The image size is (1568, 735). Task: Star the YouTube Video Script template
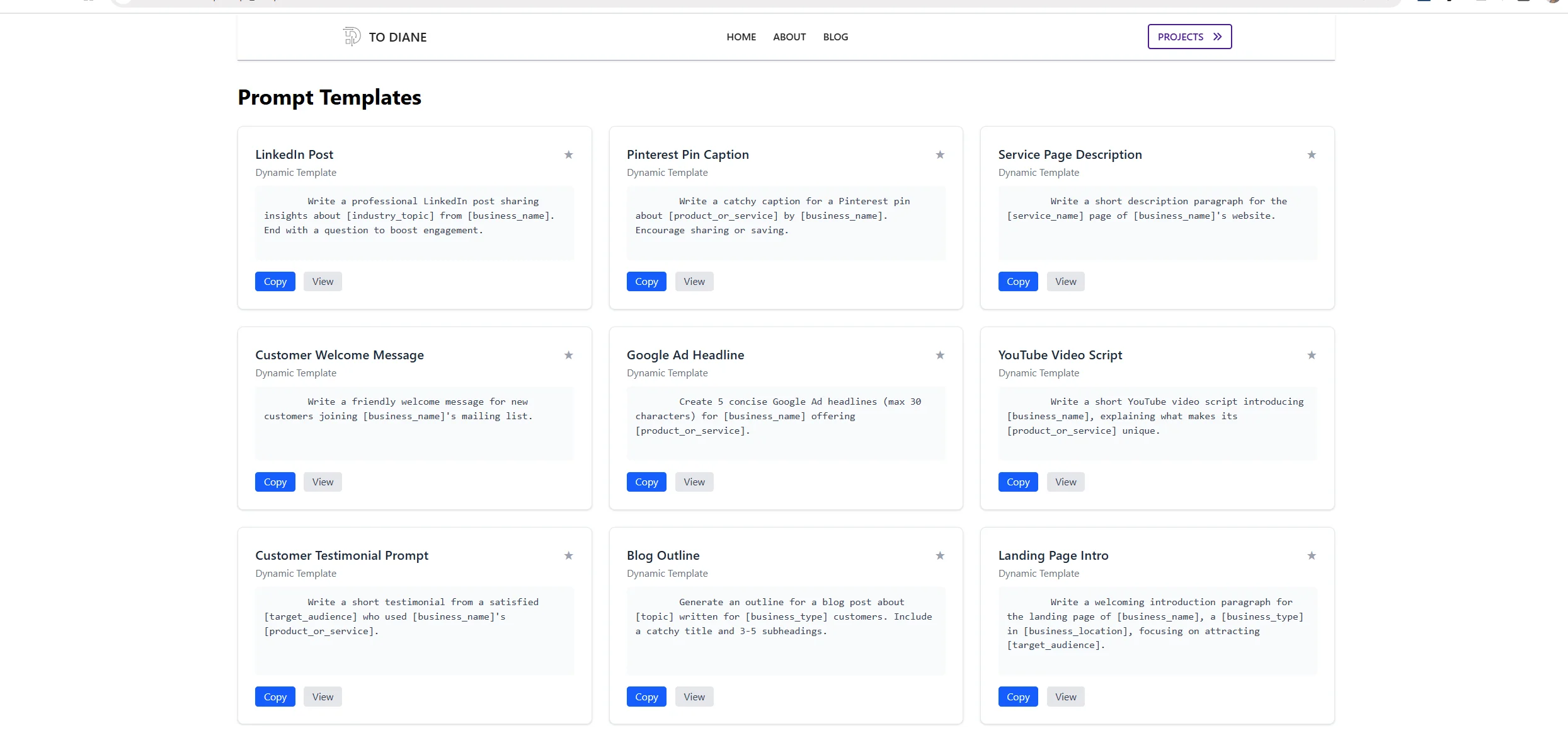1311,355
